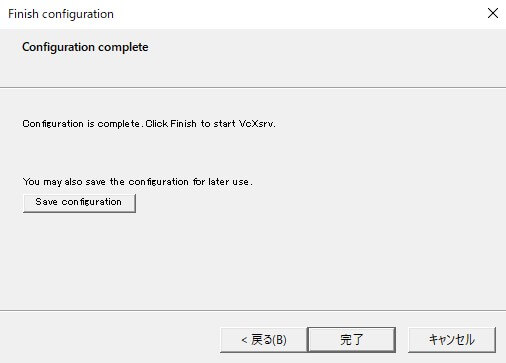Abort the configuration wizard with キャンセル
The image size is (506, 363).
coord(452,340)
